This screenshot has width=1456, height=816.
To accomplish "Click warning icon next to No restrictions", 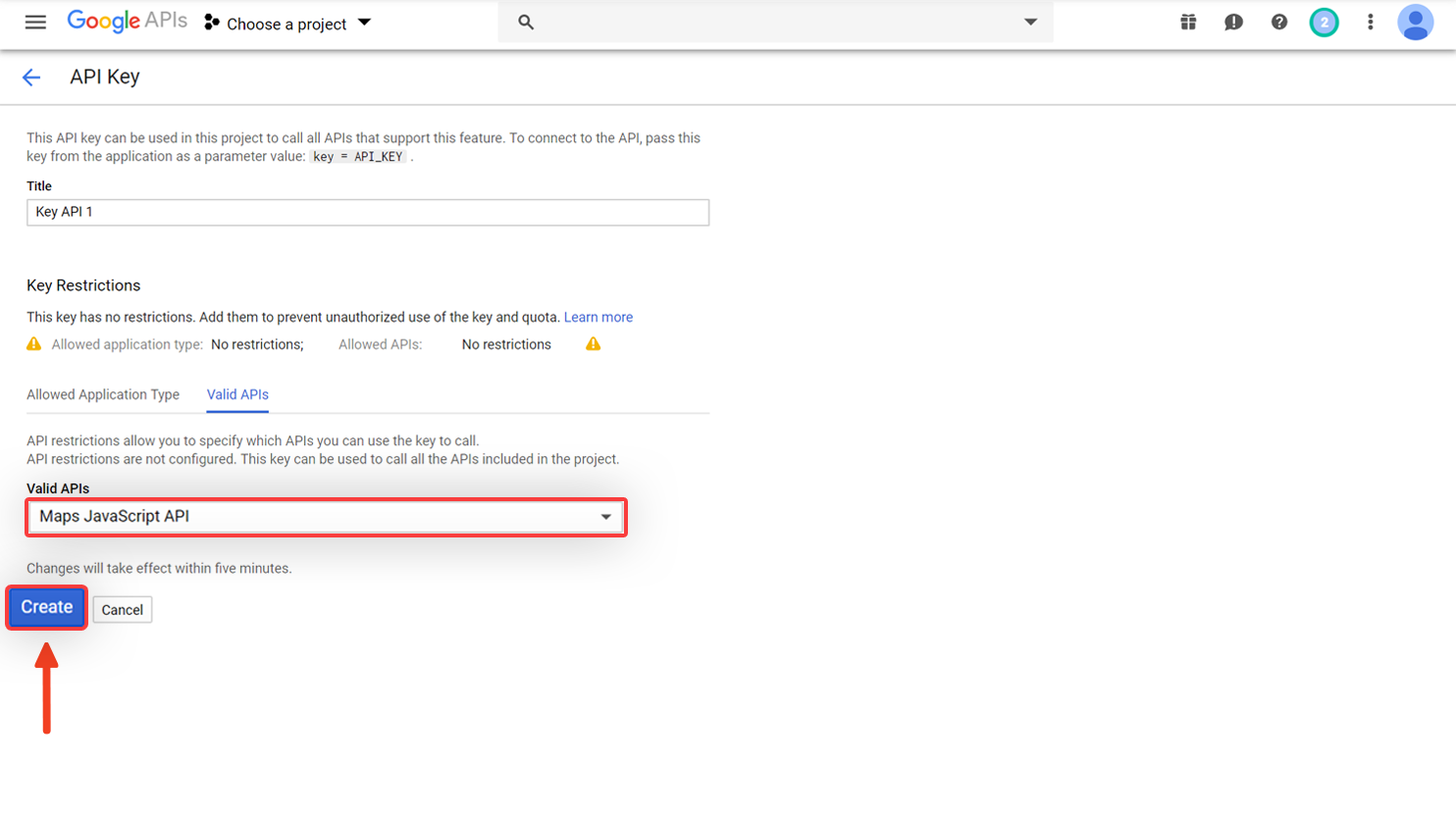I will [594, 344].
